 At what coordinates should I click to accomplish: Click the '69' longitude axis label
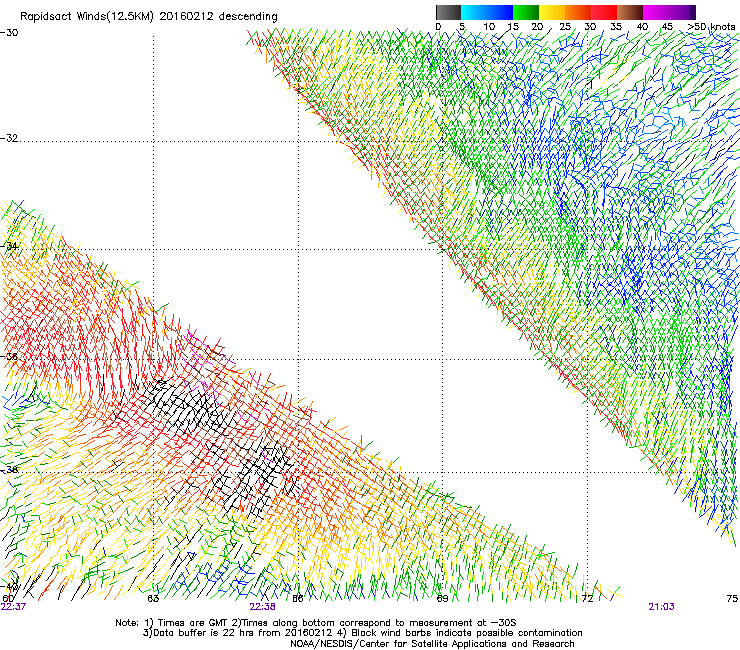point(442,599)
